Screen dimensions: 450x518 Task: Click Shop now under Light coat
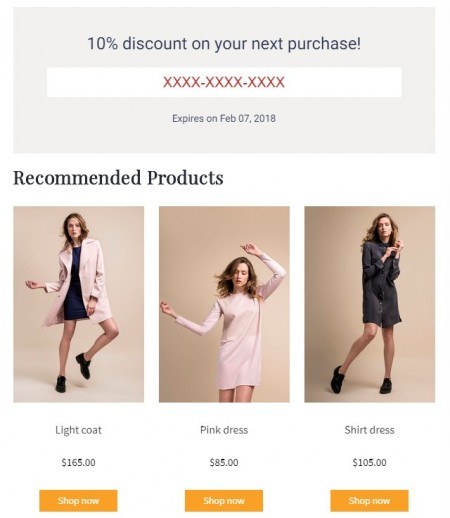click(78, 500)
